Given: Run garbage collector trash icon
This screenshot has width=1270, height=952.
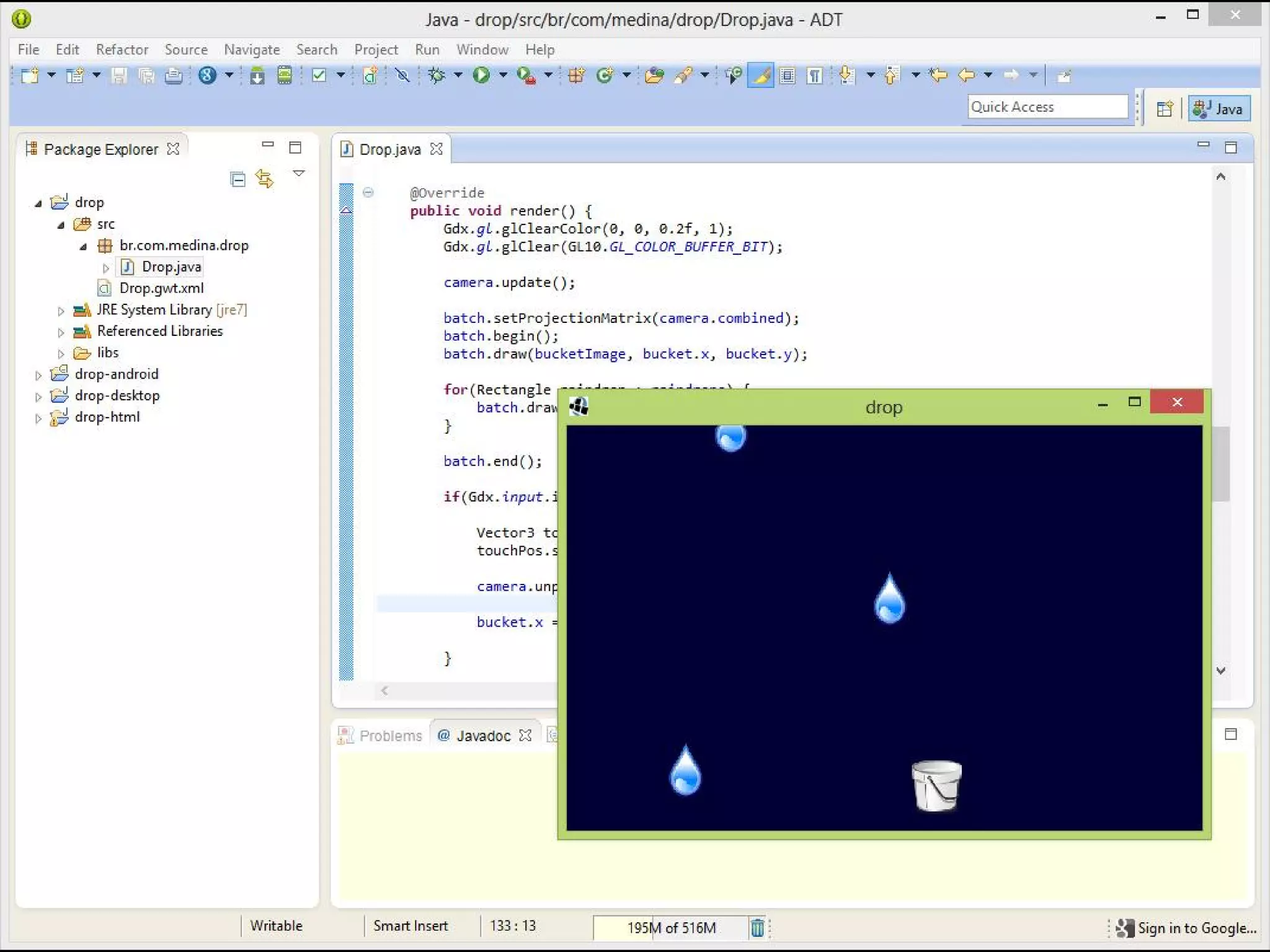Looking at the screenshot, I should pos(757,927).
